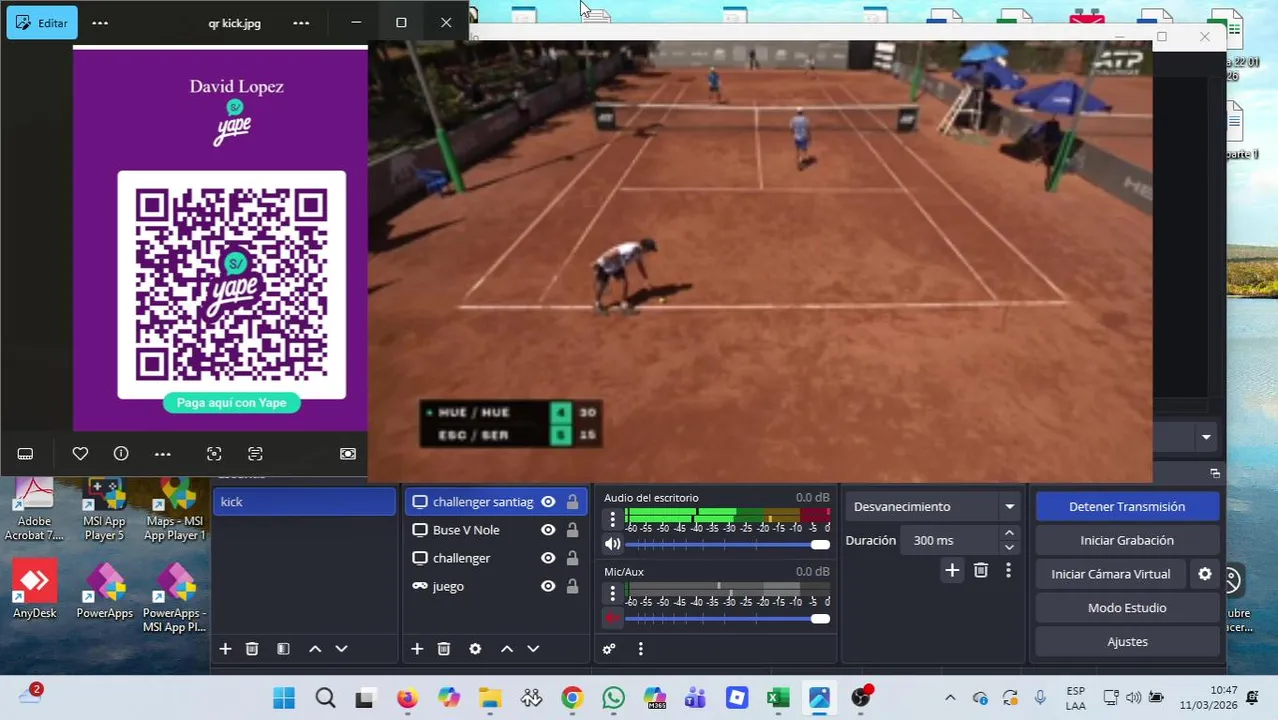Open file options dots after qr kick.jpg title
The image size is (1278, 720).
pos(301,22)
